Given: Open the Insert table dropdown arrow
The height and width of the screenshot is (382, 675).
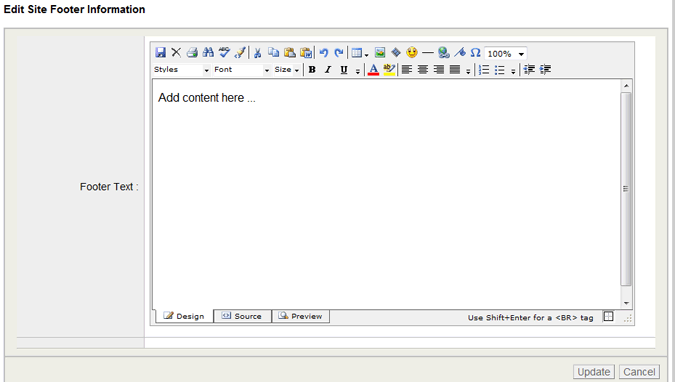Looking at the screenshot, I should [366, 55].
